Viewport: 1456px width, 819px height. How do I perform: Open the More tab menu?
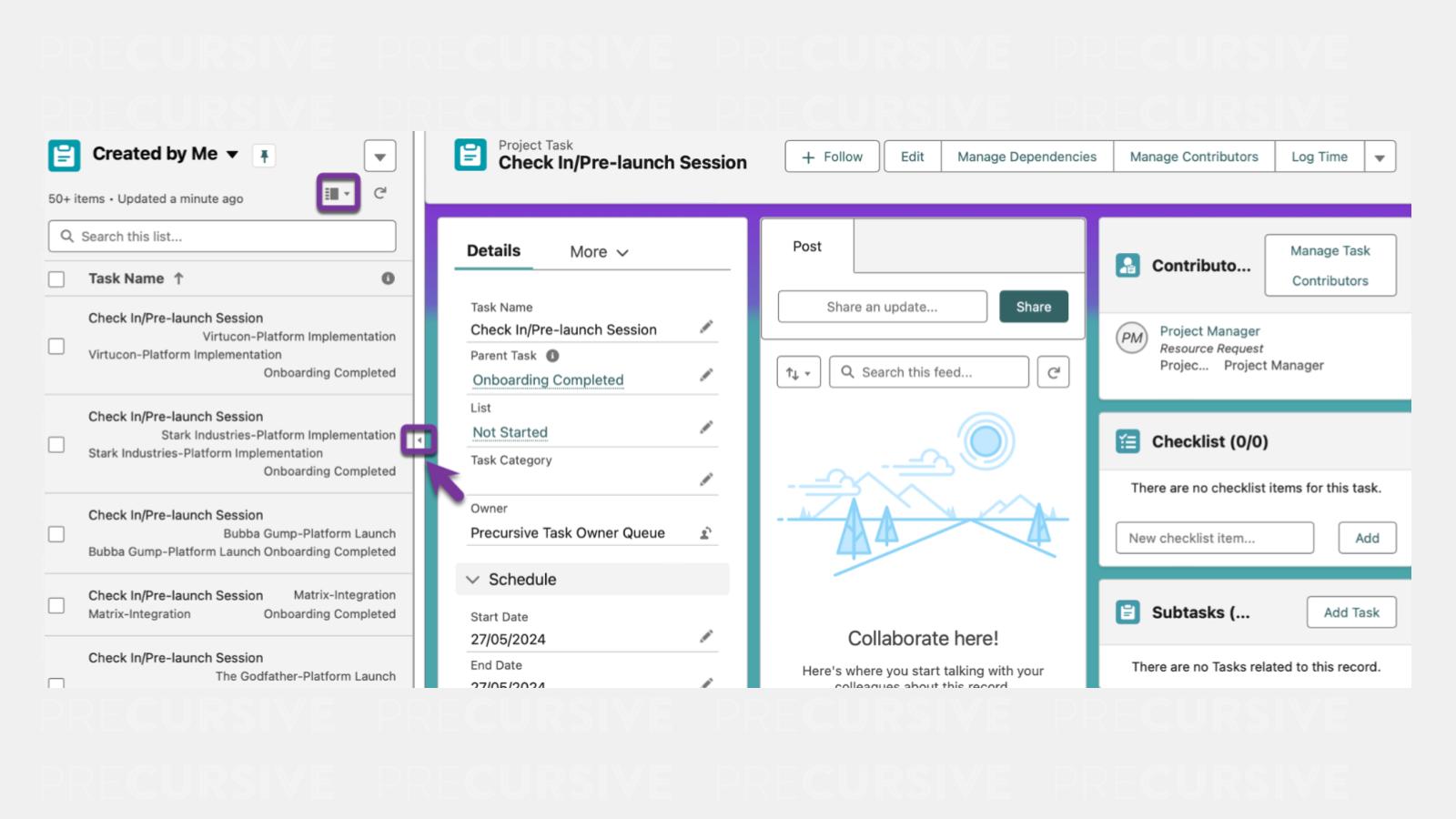(x=599, y=252)
